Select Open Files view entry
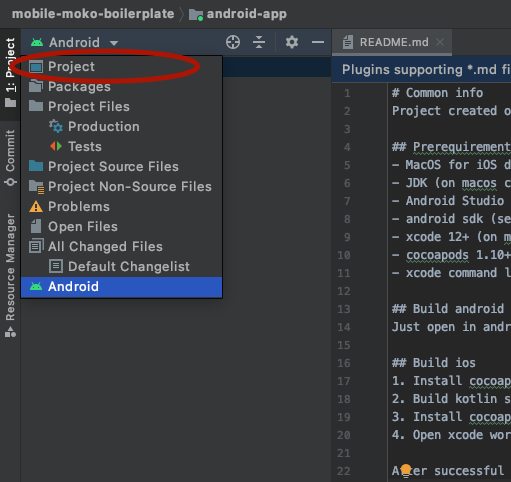Screen dimensions: 511x482 (x=122, y=227)
